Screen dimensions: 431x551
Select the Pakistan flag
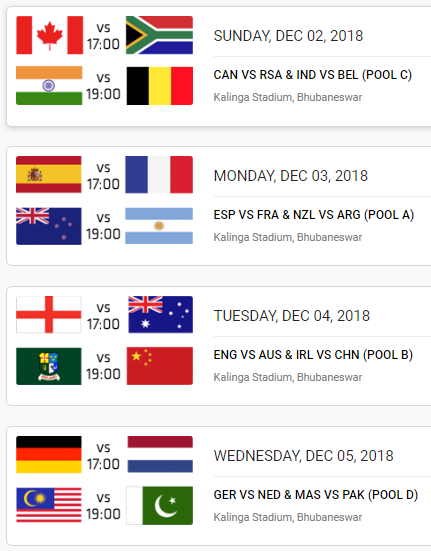159,505
